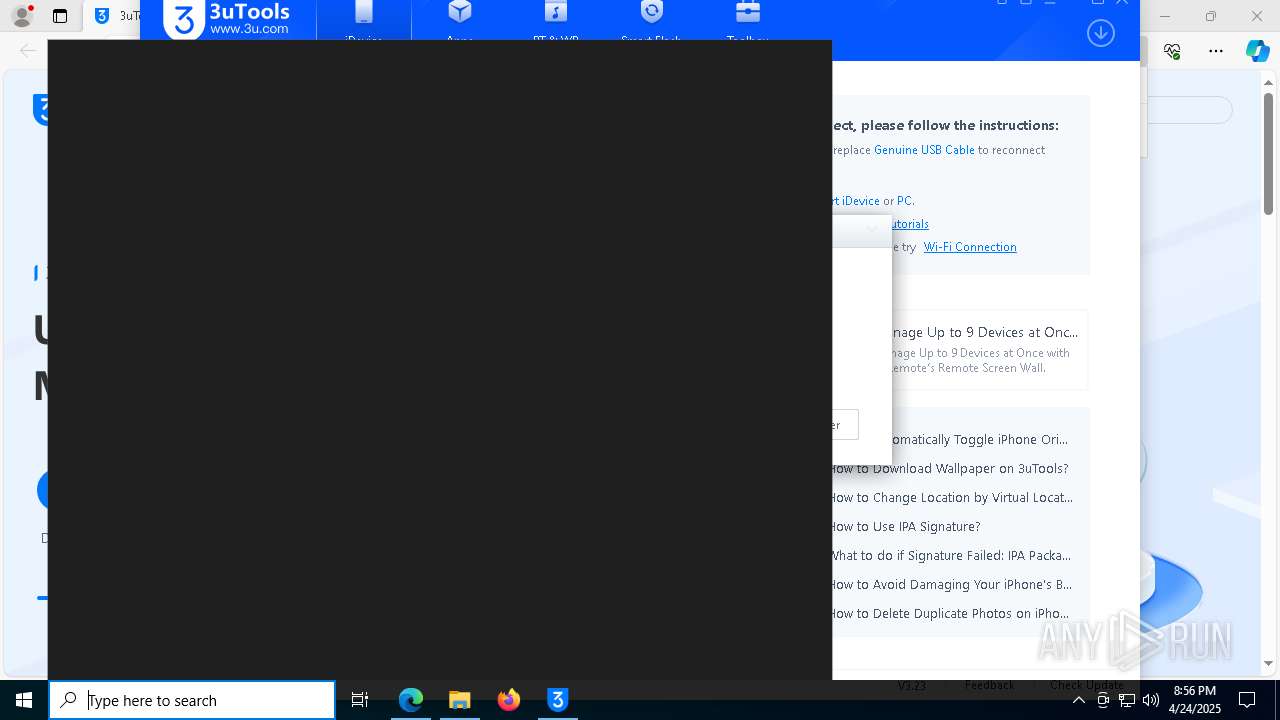Go back in the Edge browser
The image size is (1280, 720).
tap(27, 51)
